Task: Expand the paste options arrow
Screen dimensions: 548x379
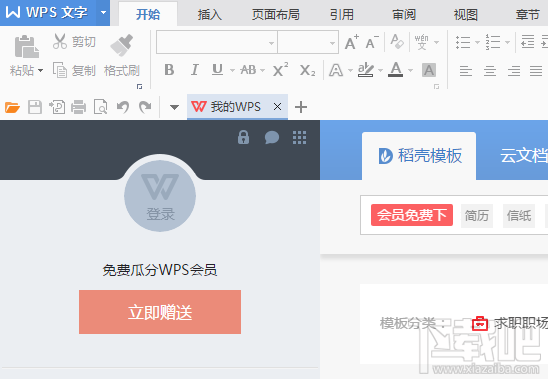Action: [x=41, y=71]
